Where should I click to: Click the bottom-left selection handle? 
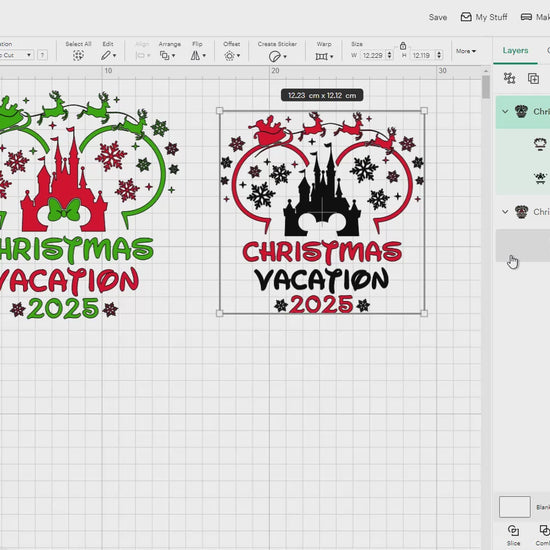click(x=220, y=313)
